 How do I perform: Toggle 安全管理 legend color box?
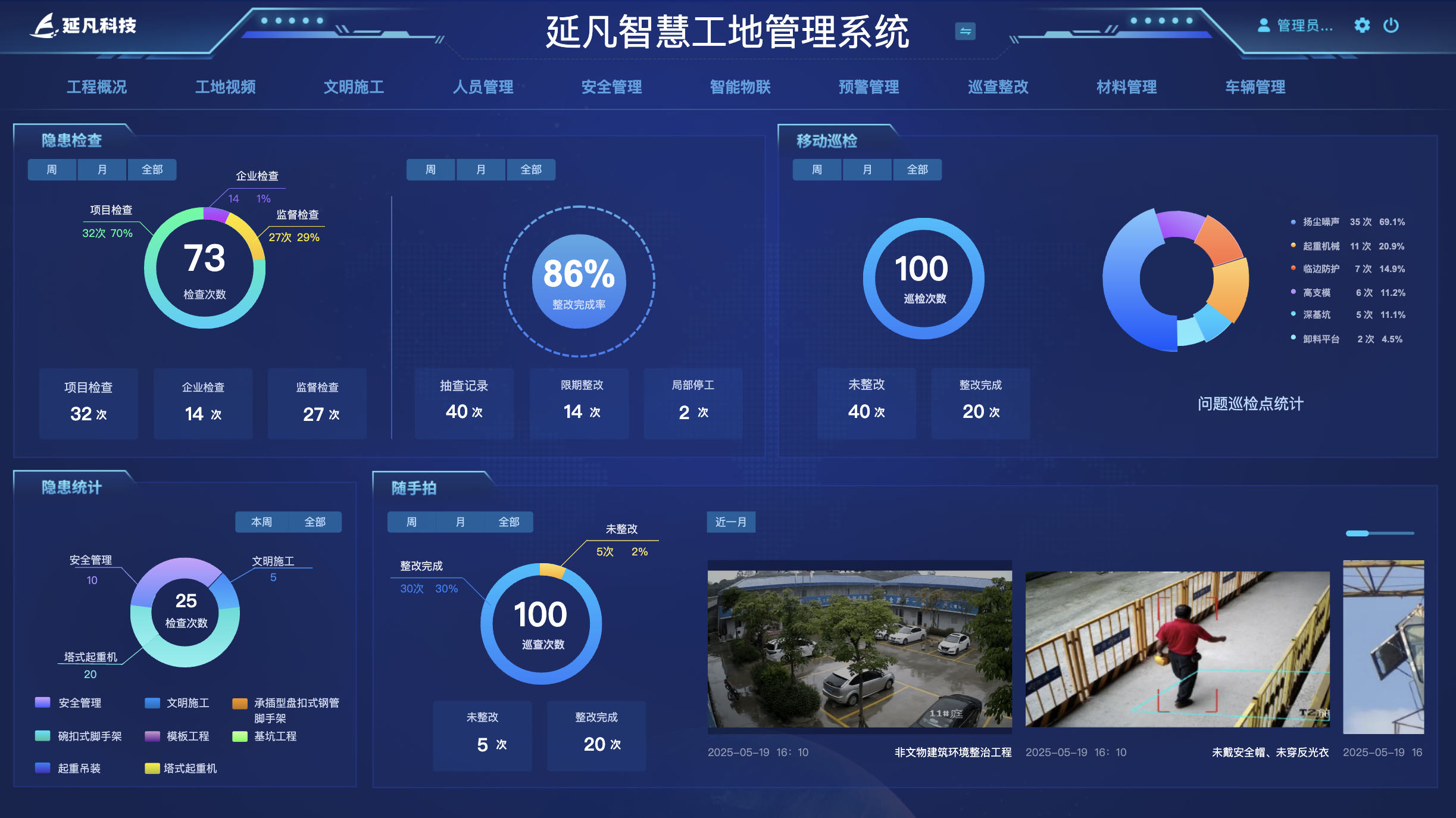[43, 703]
